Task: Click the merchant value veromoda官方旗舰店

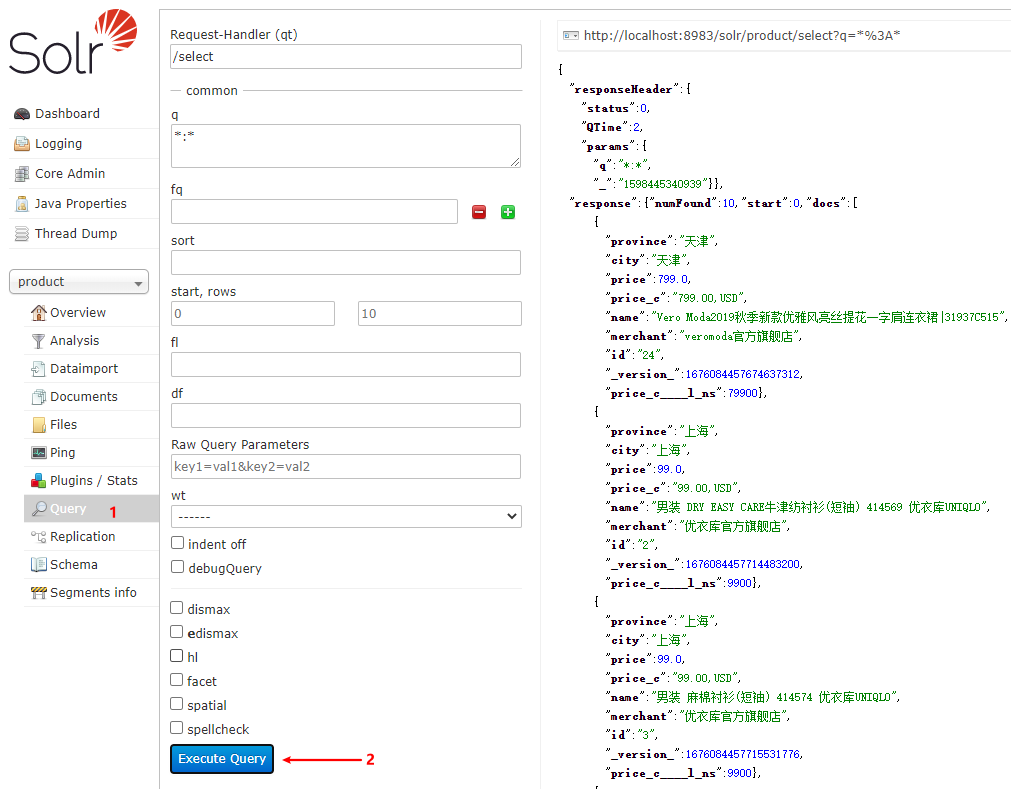Action: click(740, 336)
